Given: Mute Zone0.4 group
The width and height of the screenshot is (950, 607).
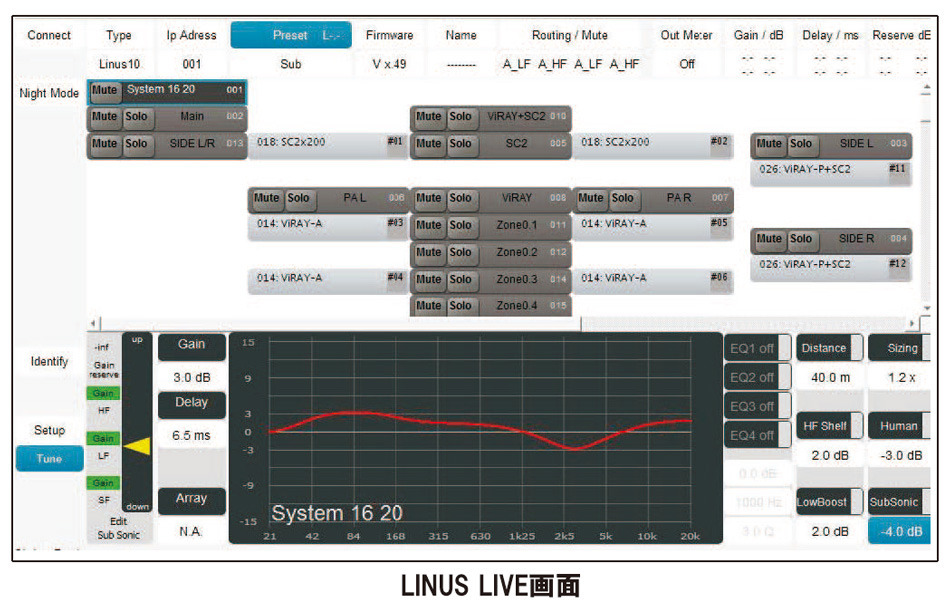Looking at the screenshot, I should (x=428, y=306).
